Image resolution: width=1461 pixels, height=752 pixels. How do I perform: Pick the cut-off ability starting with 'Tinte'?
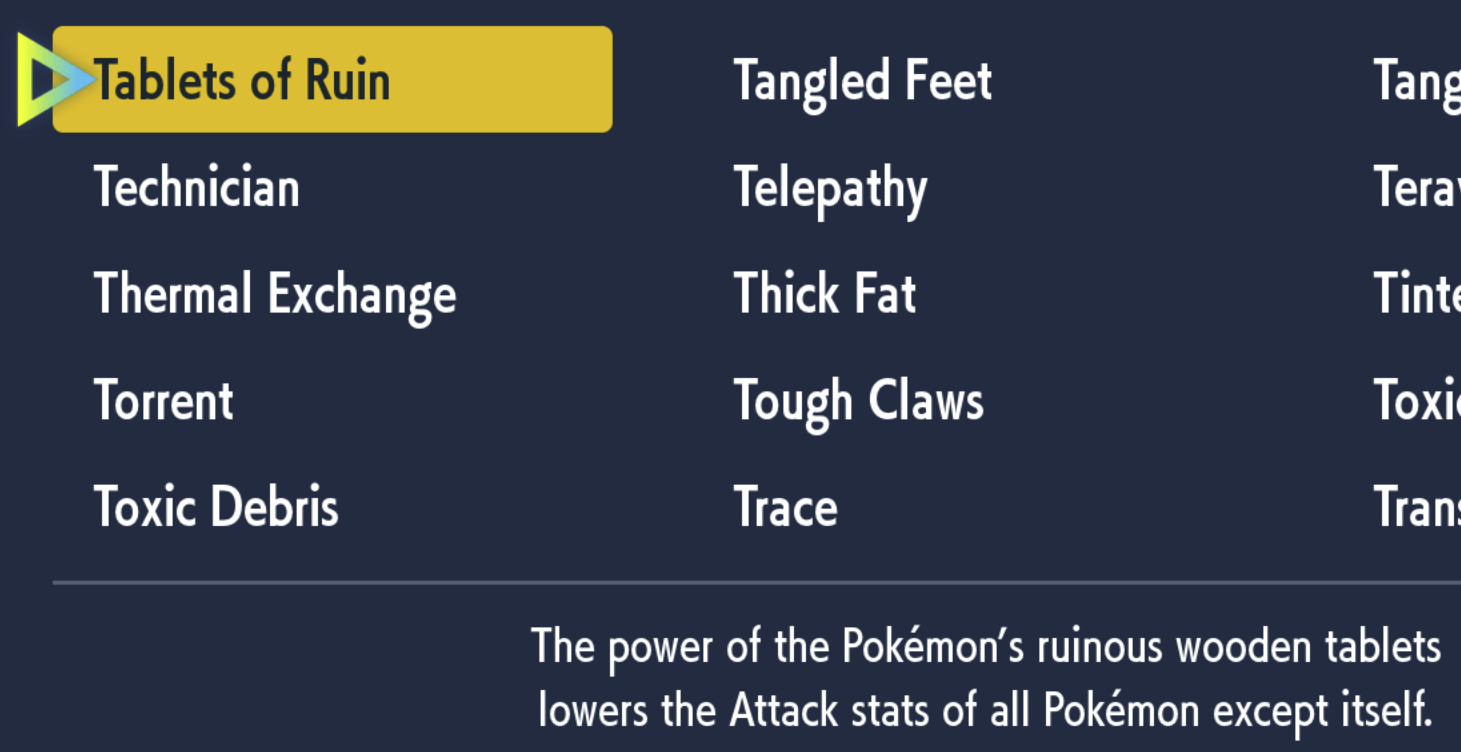(x=1417, y=293)
